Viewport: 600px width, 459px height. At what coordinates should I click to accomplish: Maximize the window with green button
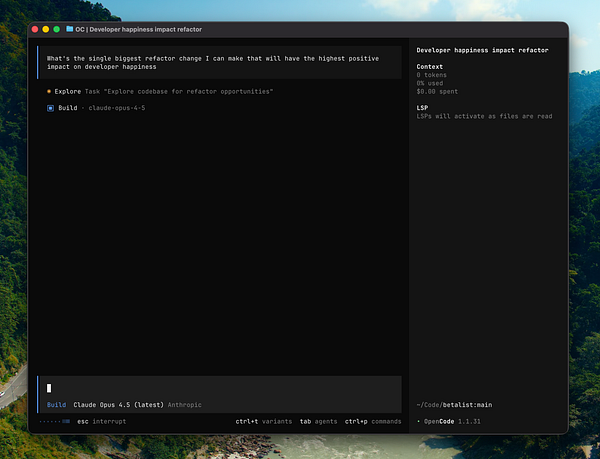coord(56,29)
